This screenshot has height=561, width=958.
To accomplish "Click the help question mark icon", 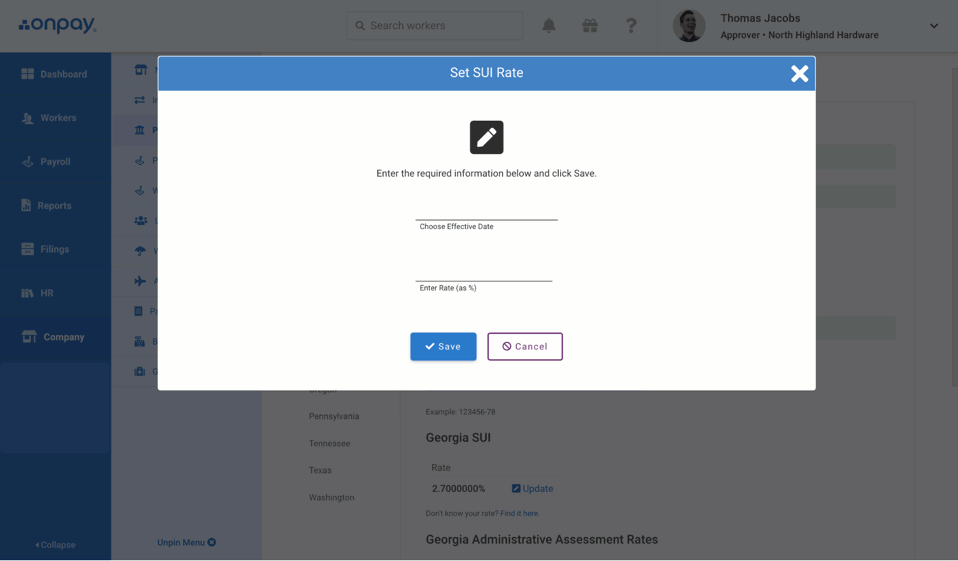I will coord(631,26).
